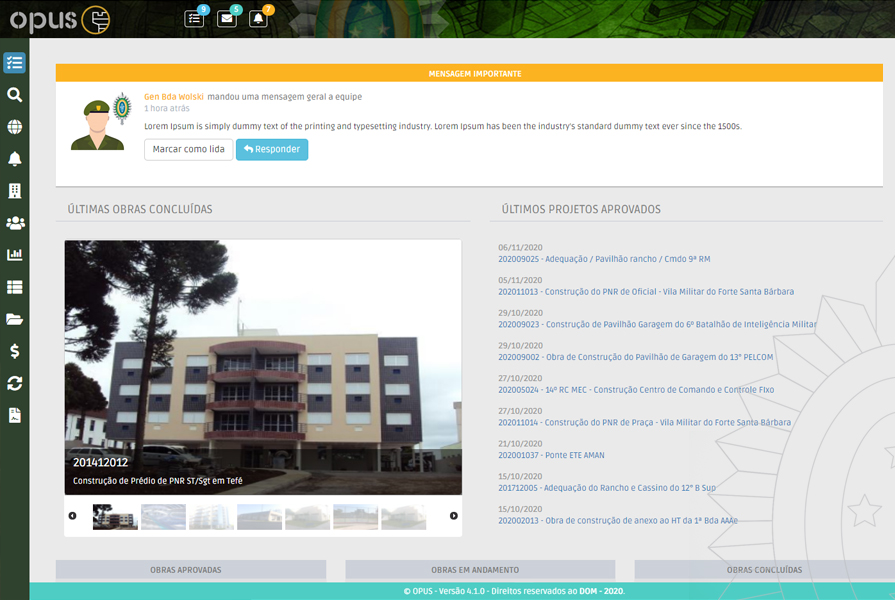
Task: Click the Últimos Projetos Aprovados heading
Action: pyautogui.click(x=581, y=210)
